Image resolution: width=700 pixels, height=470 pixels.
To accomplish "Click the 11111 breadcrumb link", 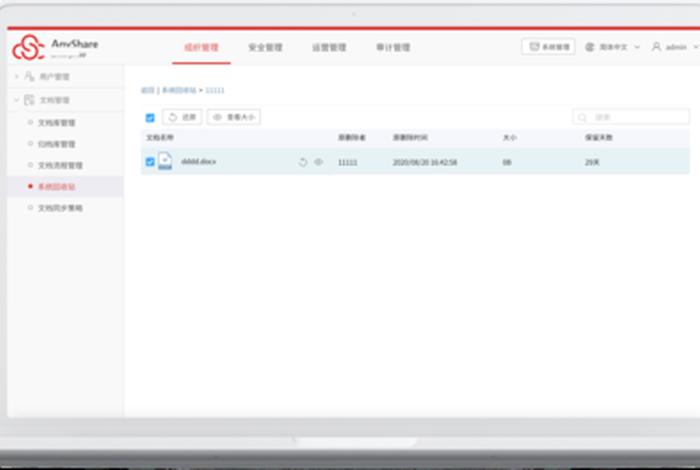I will [x=215, y=90].
